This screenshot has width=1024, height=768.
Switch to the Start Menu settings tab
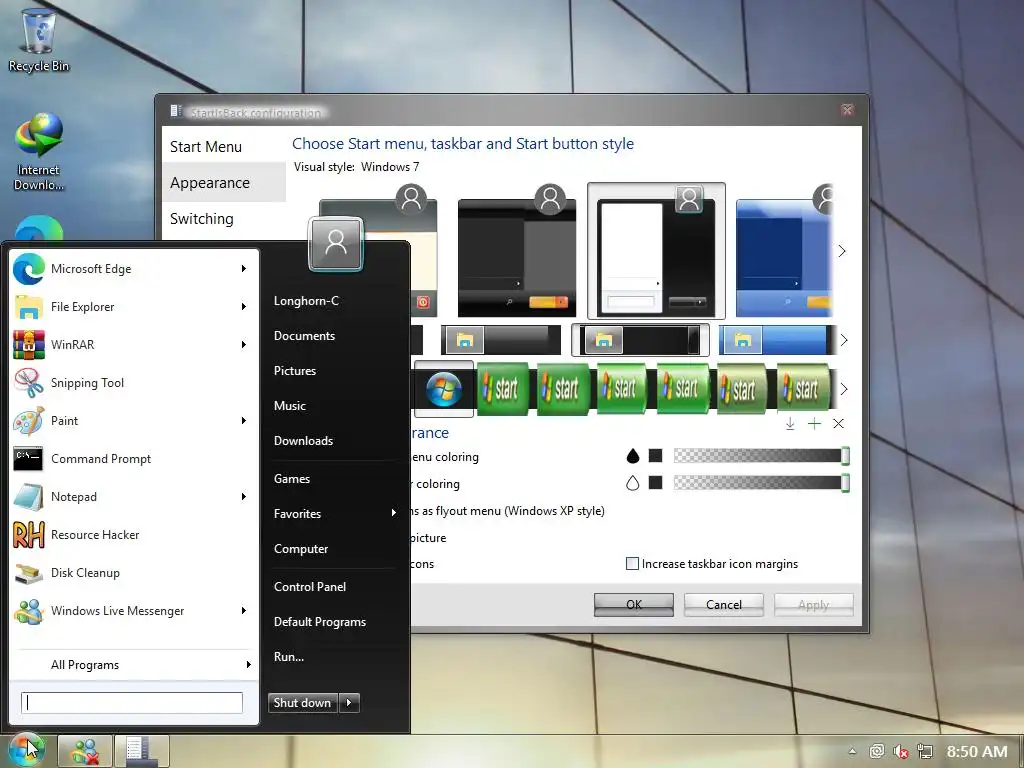(224, 147)
